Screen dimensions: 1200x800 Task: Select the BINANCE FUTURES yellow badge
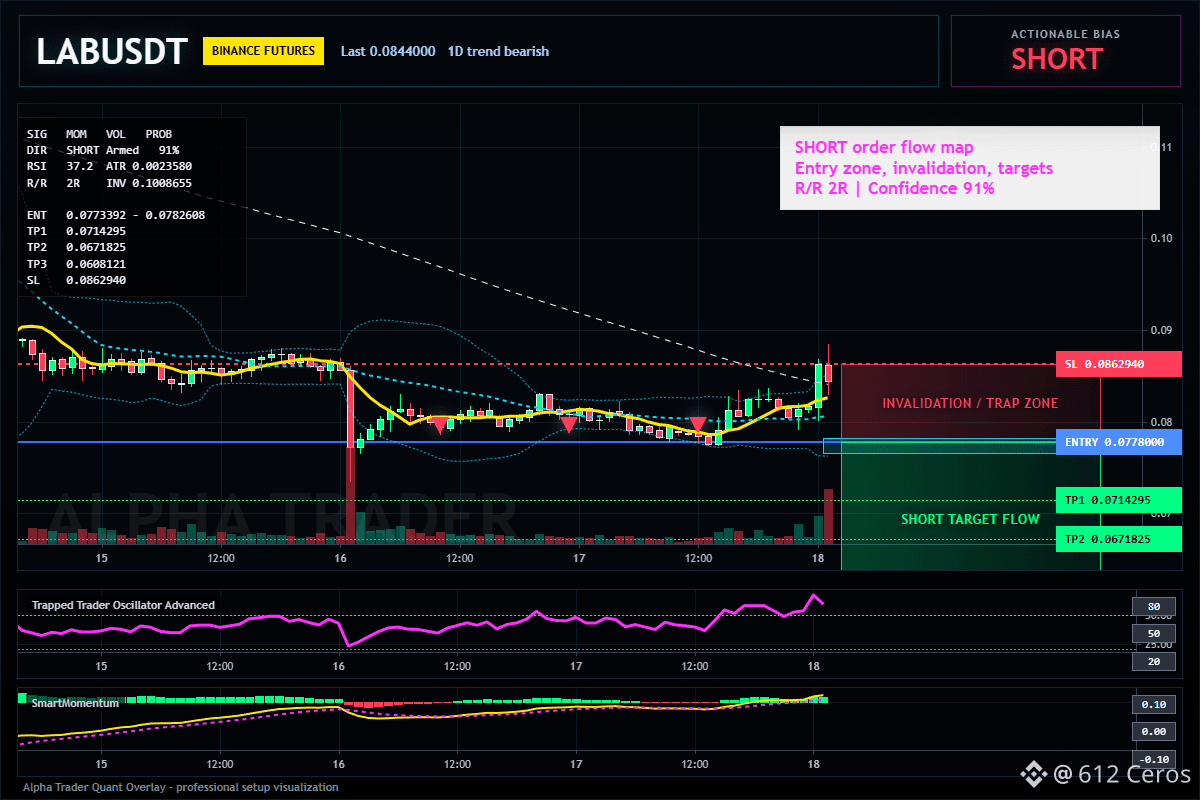pyautogui.click(x=263, y=51)
